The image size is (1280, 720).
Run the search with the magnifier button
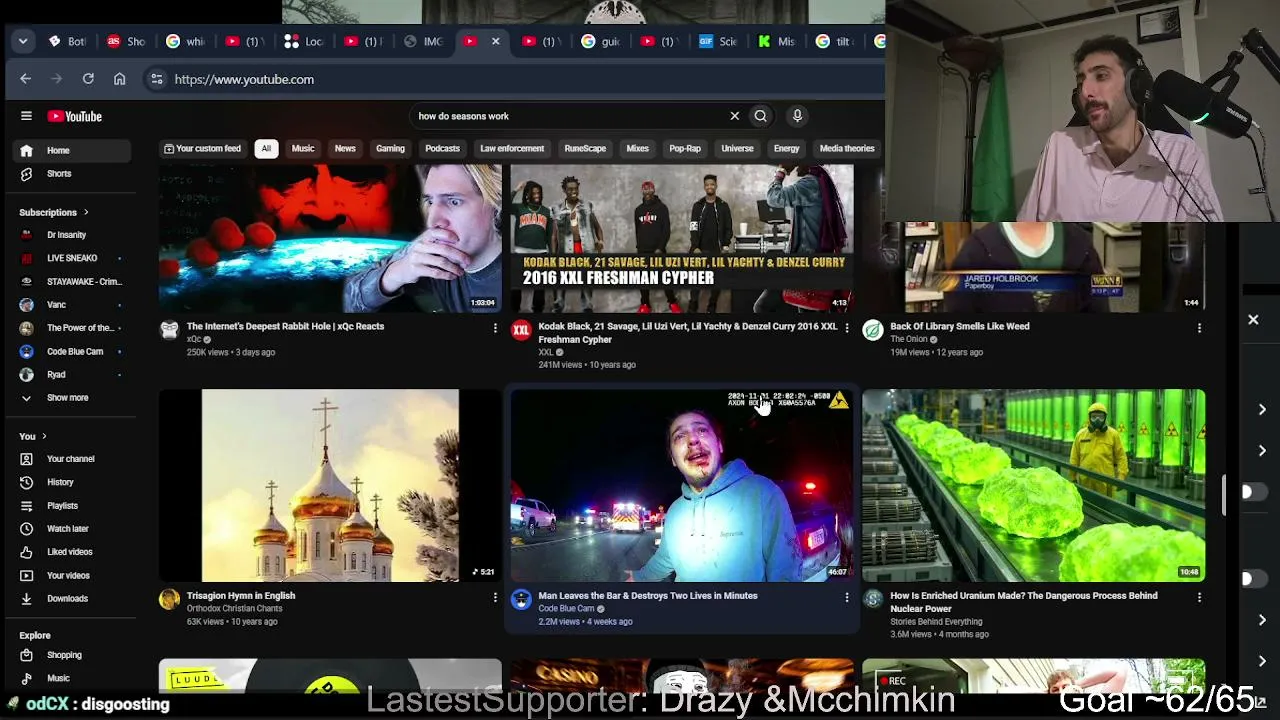click(x=761, y=116)
